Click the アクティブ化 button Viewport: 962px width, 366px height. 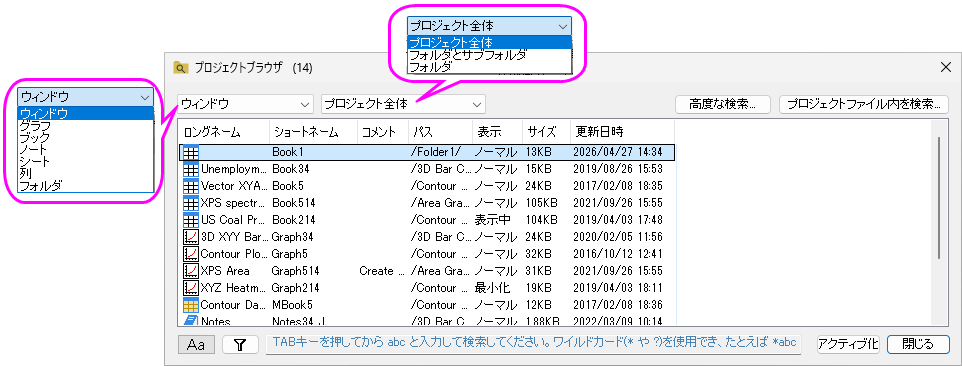click(x=848, y=345)
